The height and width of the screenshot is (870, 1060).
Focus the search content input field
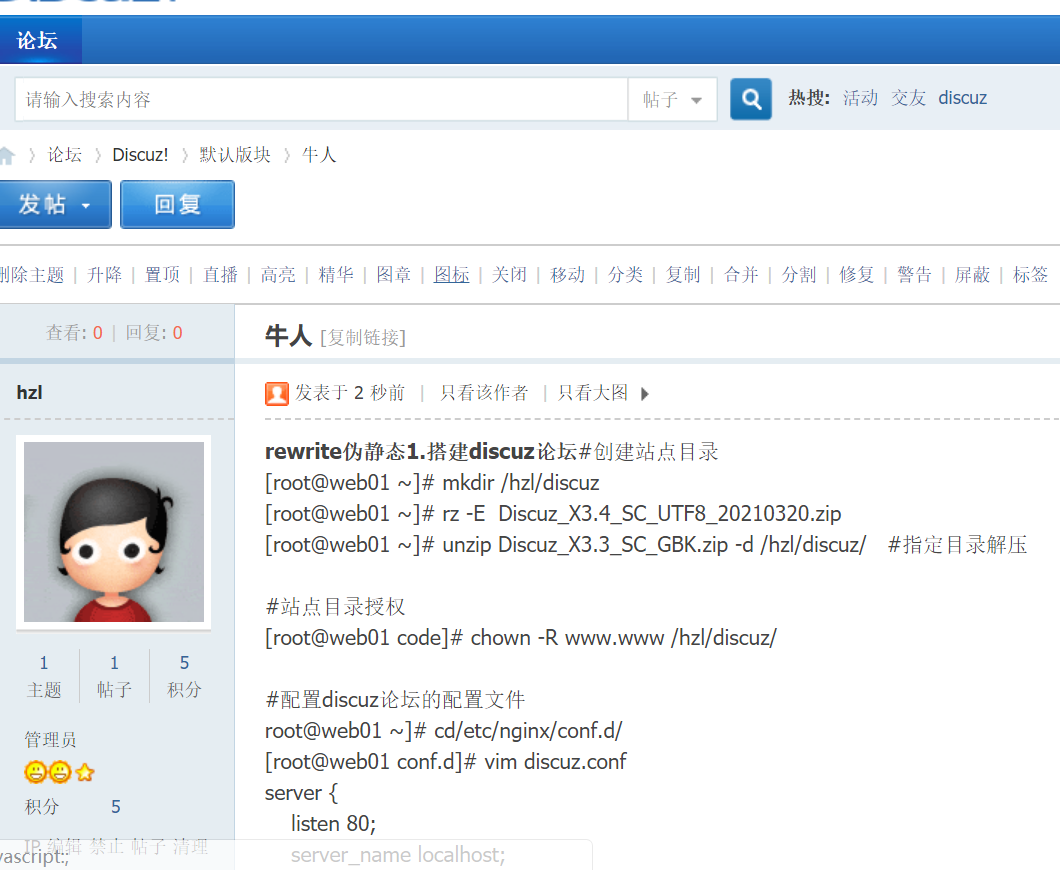[x=322, y=99]
